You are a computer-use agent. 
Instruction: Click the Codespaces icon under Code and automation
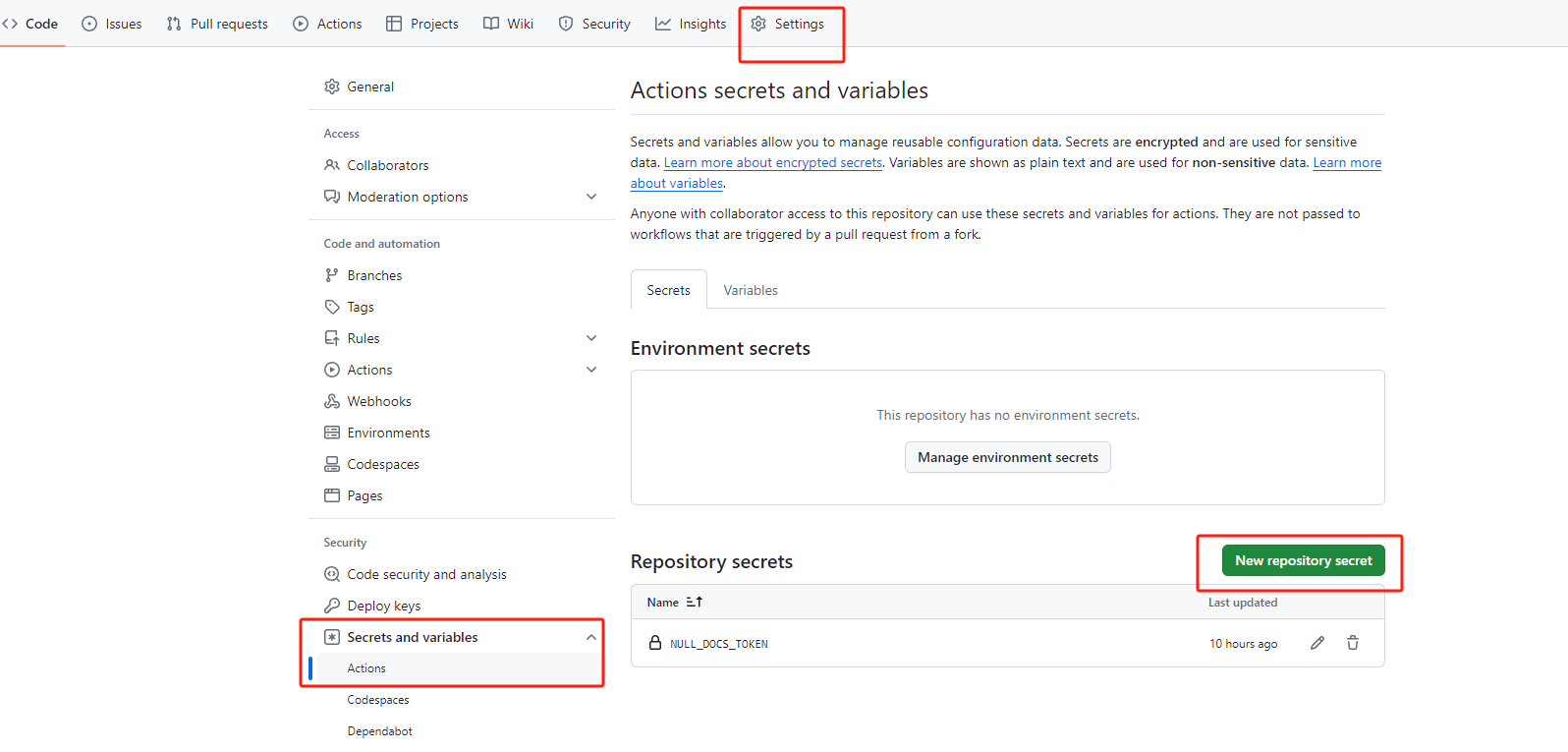[x=332, y=464]
